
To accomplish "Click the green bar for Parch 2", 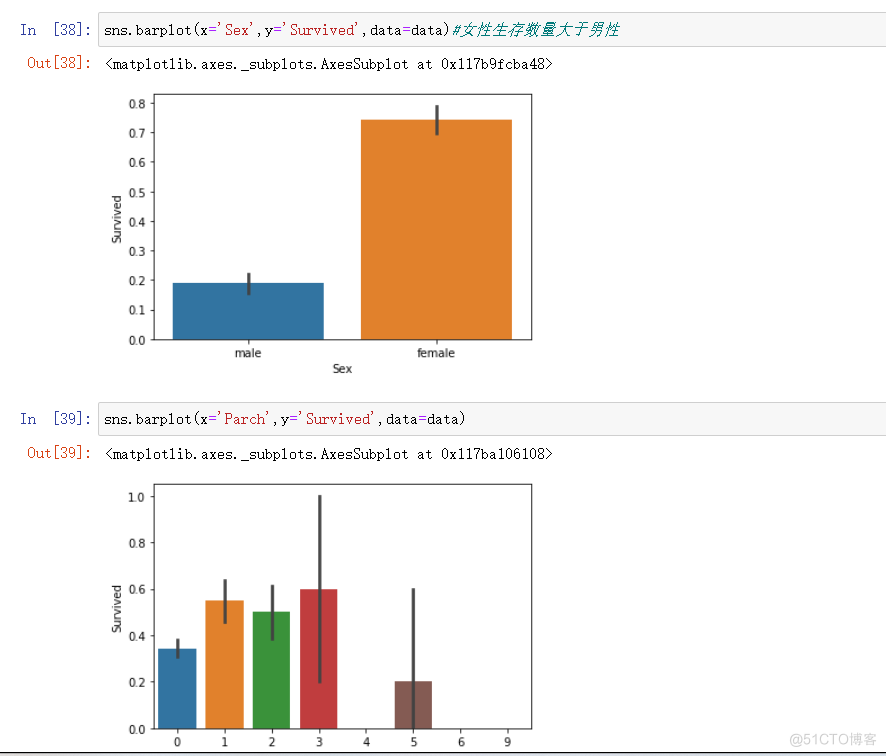I will click(271, 670).
